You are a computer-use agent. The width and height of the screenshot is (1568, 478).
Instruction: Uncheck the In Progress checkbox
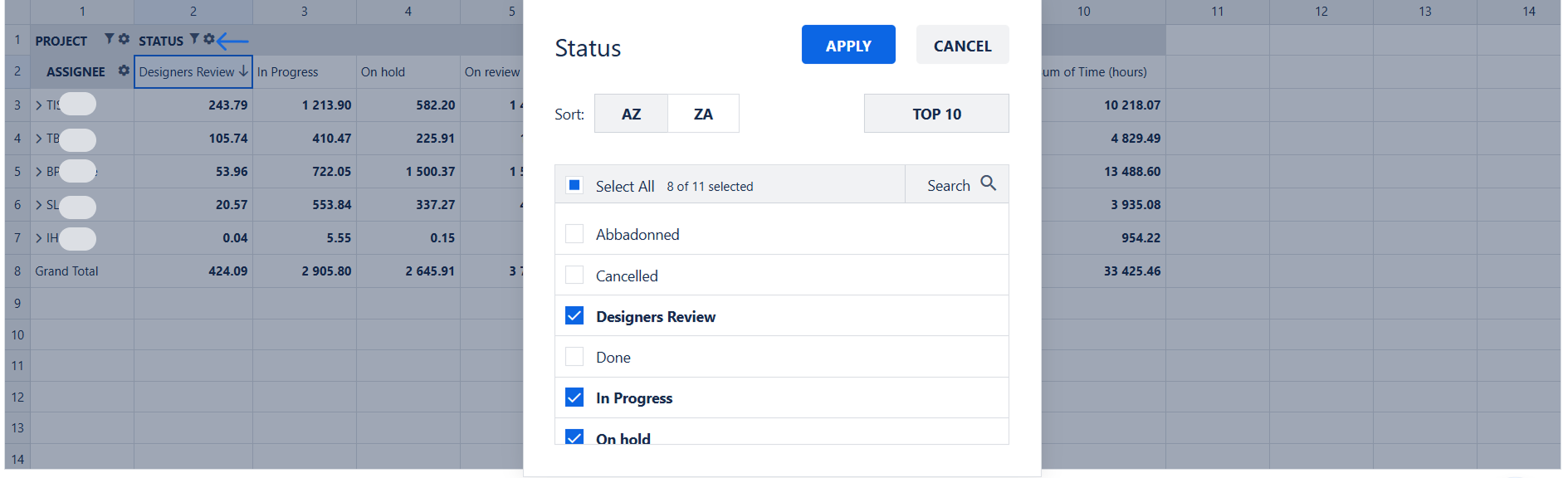[574, 398]
